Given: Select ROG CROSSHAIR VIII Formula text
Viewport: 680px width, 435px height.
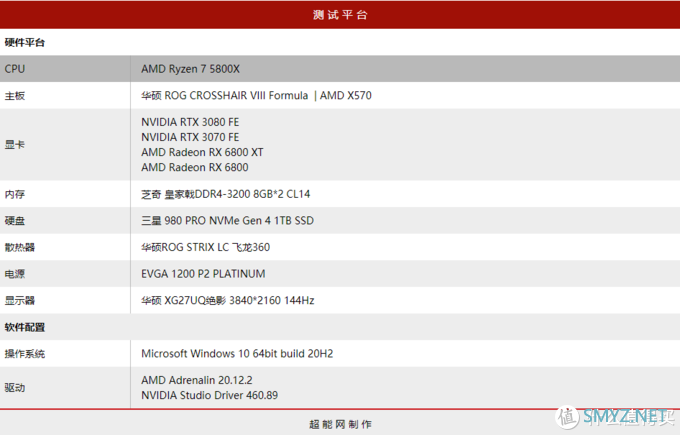Looking at the screenshot, I should click(236, 95).
